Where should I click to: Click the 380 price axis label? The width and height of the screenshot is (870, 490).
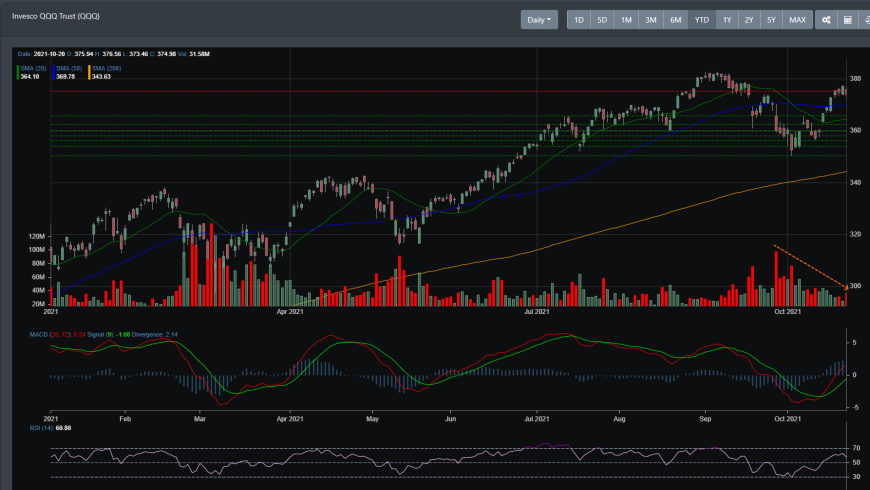855,78
